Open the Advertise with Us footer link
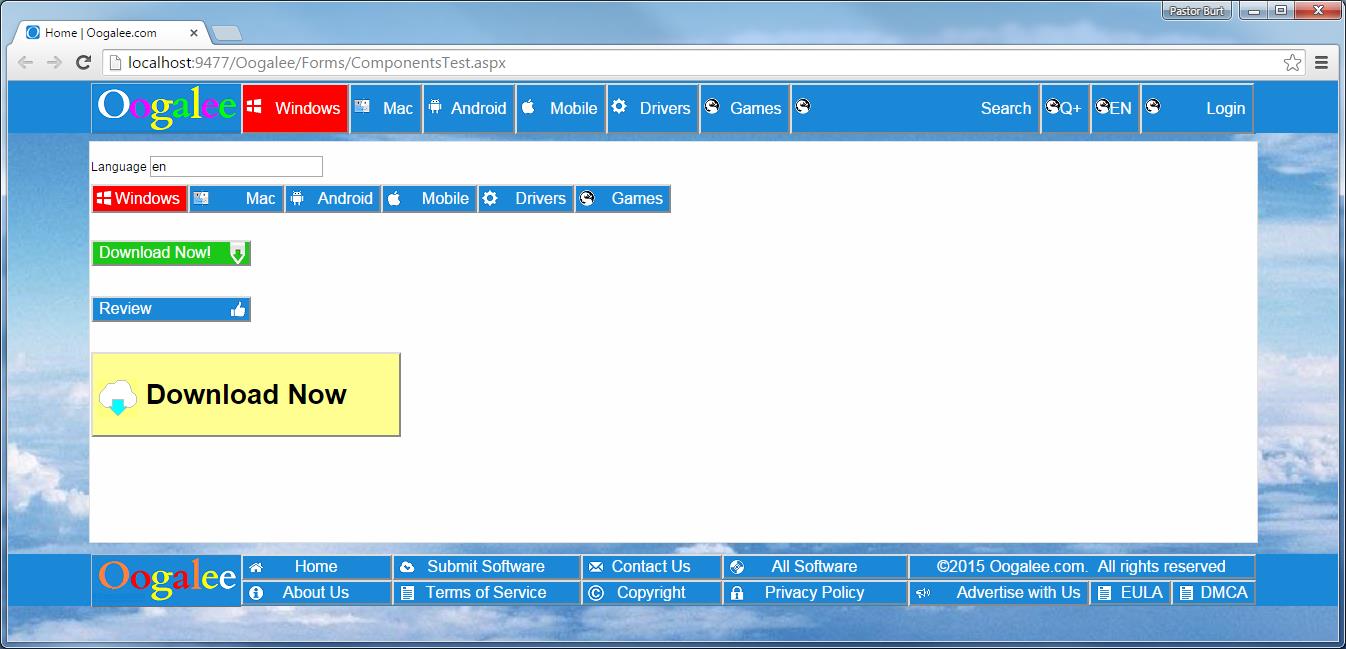Image resolution: width=1346 pixels, height=649 pixels. click(x=1000, y=593)
